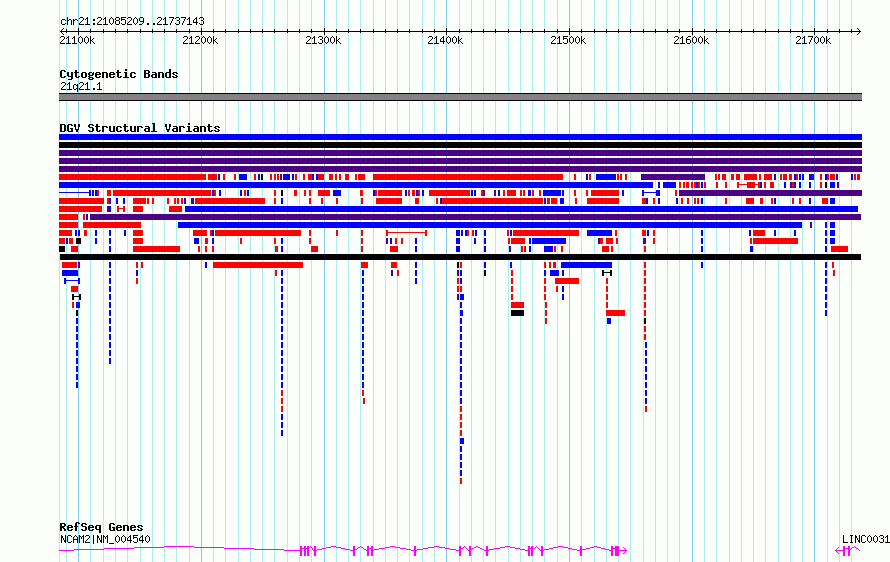Click the 21500k ruler tick label
The image size is (890, 562).
pyautogui.click(x=568, y=40)
